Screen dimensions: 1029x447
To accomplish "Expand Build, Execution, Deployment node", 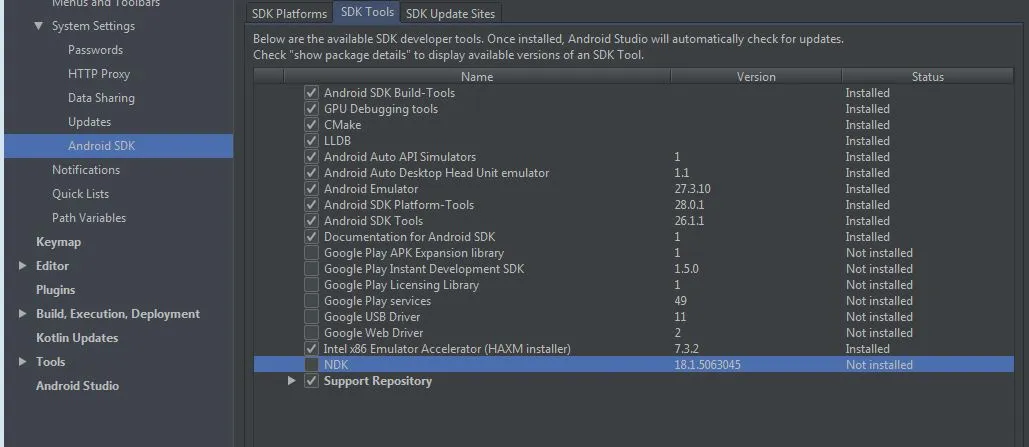I will [x=23, y=314].
